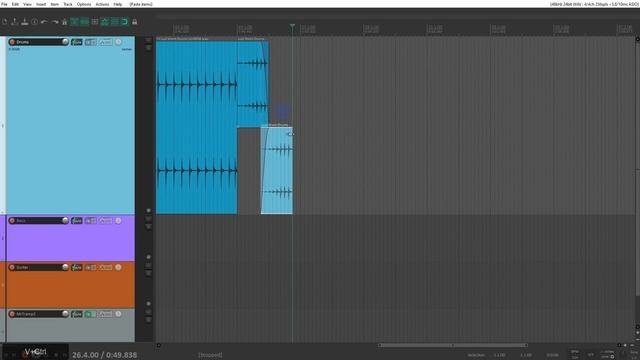The height and width of the screenshot is (360, 640).
Task: Click the Redo arrow in the toolbar
Action: [x=55, y=22]
